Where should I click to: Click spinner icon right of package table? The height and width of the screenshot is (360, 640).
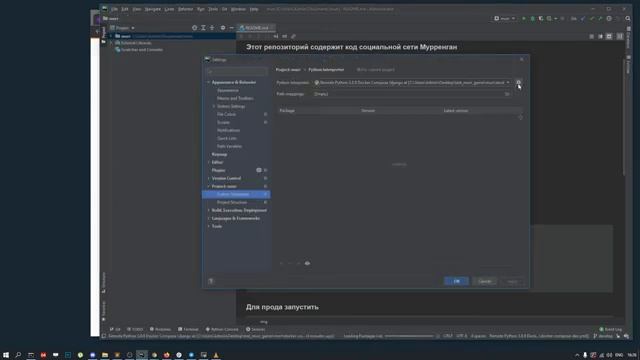[x=520, y=117]
